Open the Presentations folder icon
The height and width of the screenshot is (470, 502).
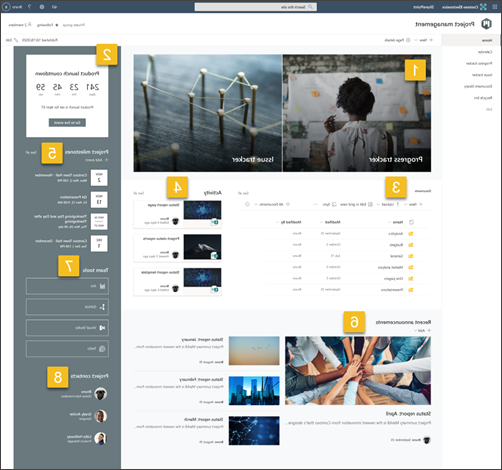[x=411, y=290]
